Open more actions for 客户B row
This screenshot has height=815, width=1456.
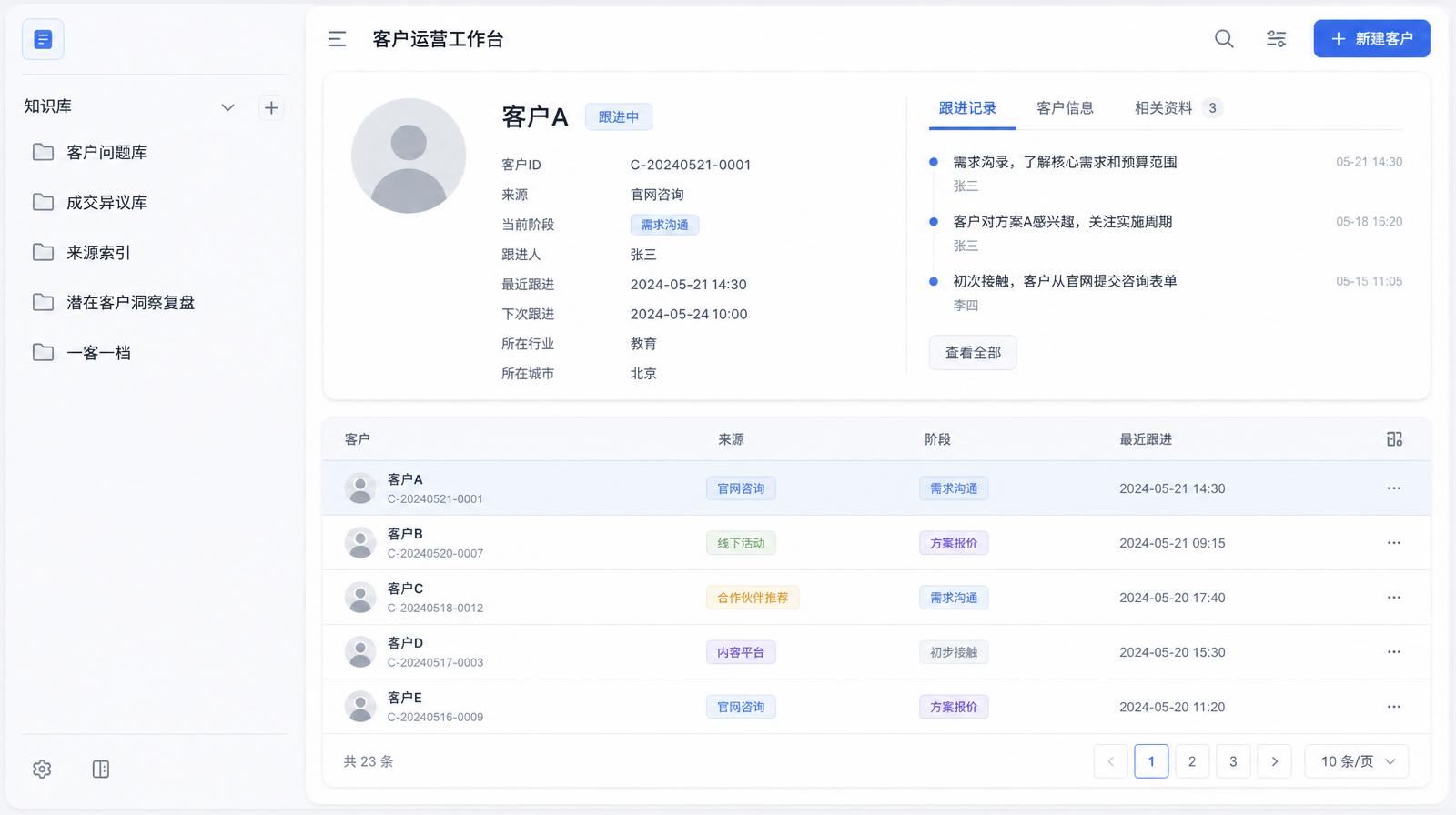point(1394,543)
